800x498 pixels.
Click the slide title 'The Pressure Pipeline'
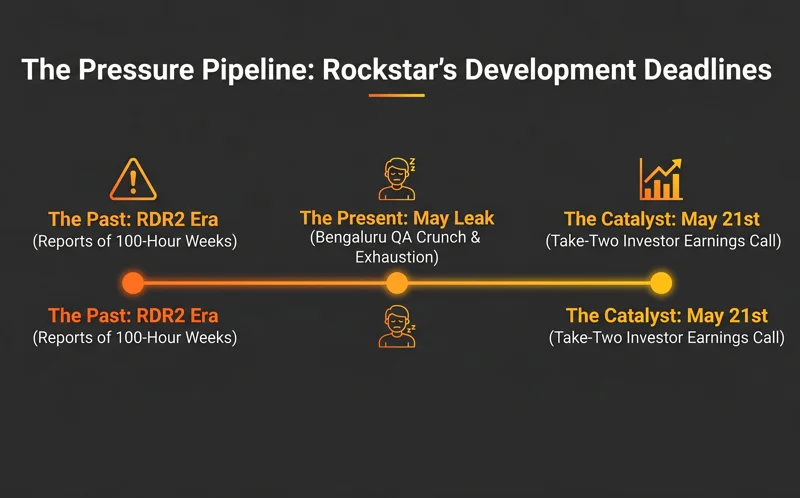[x=396, y=69]
